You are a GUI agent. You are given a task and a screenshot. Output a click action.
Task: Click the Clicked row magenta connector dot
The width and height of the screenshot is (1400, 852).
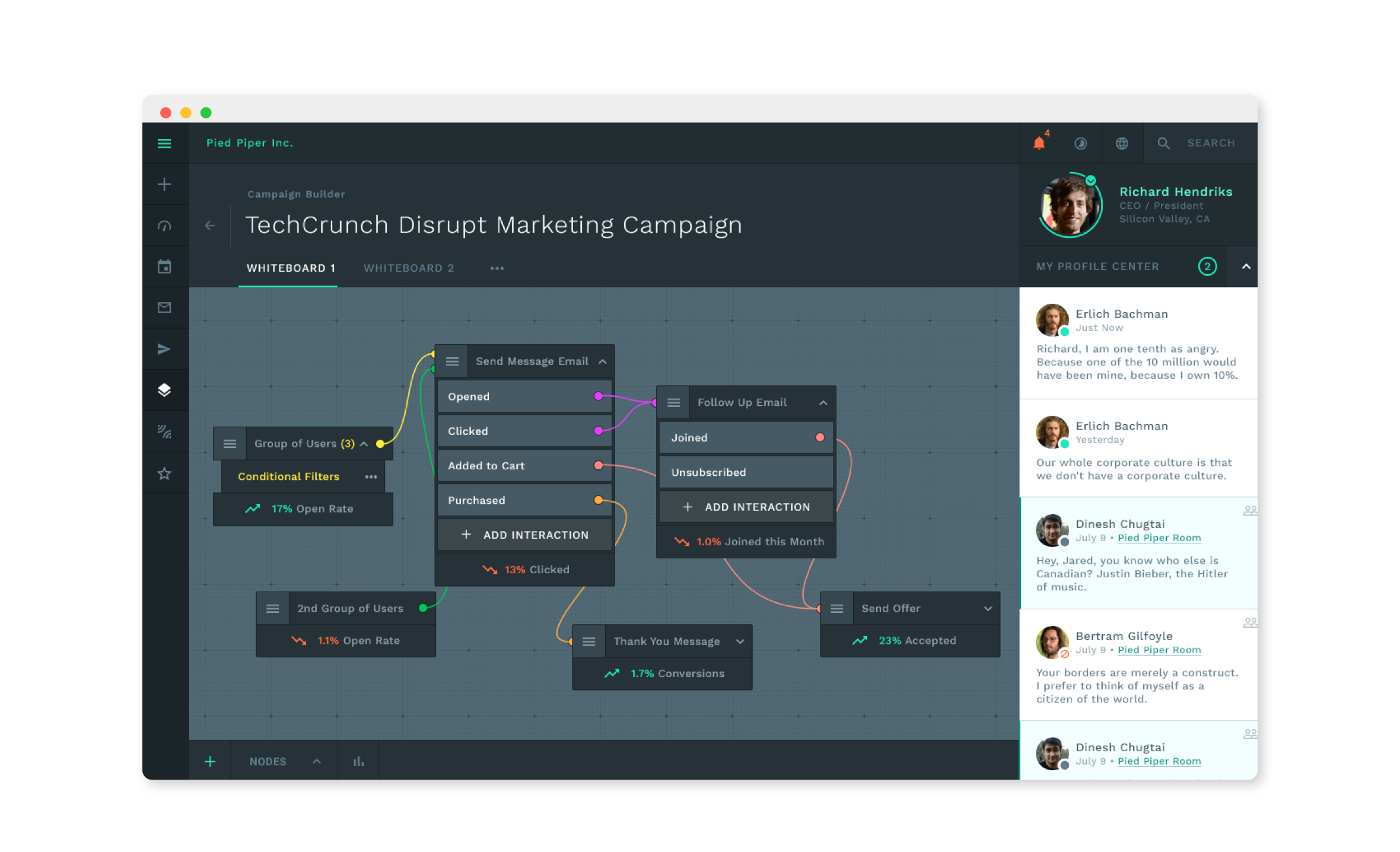click(x=599, y=431)
